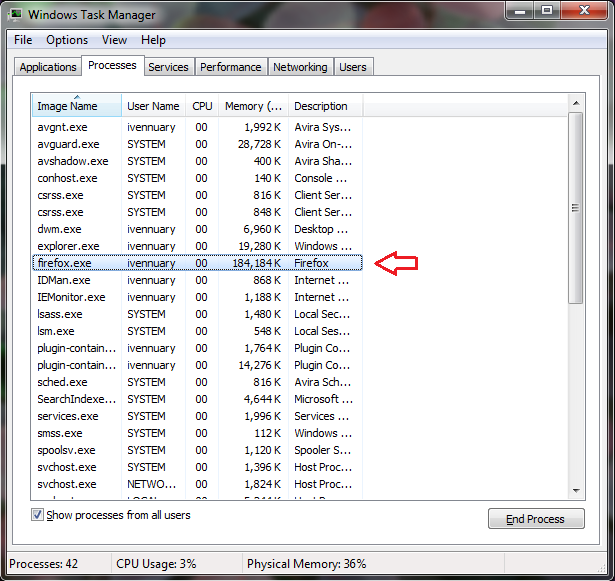Select the dwm.exe process
615x581 pixels.
[x=197, y=229]
